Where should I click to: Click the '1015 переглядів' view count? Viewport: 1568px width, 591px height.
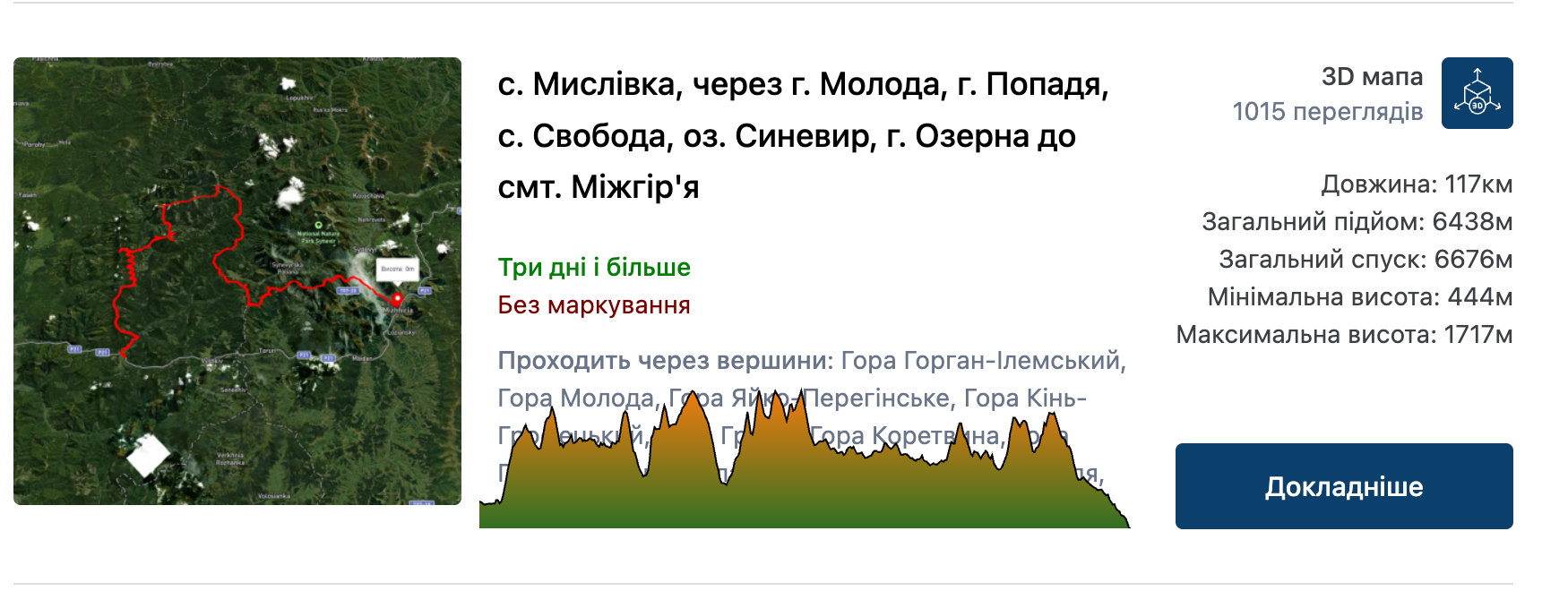(x=1327, y=112)
